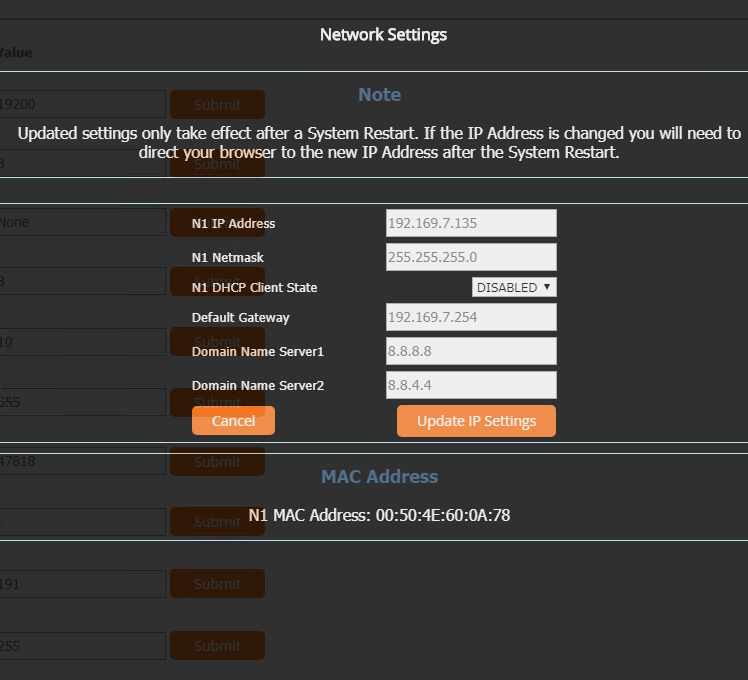Edit the Domain Name Server2 field

471,385
